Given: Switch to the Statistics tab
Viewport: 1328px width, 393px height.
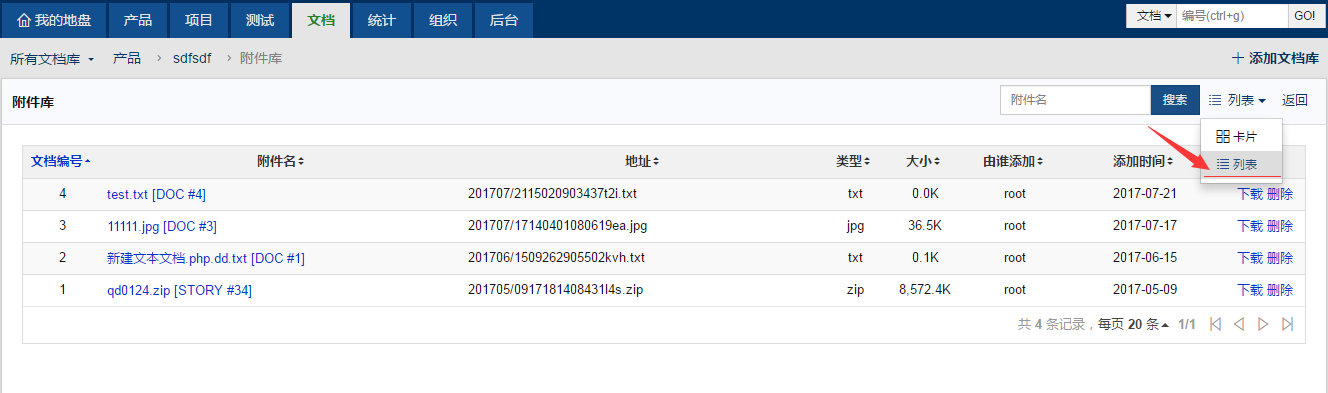Looking at the screenshot, I should 381,20.
